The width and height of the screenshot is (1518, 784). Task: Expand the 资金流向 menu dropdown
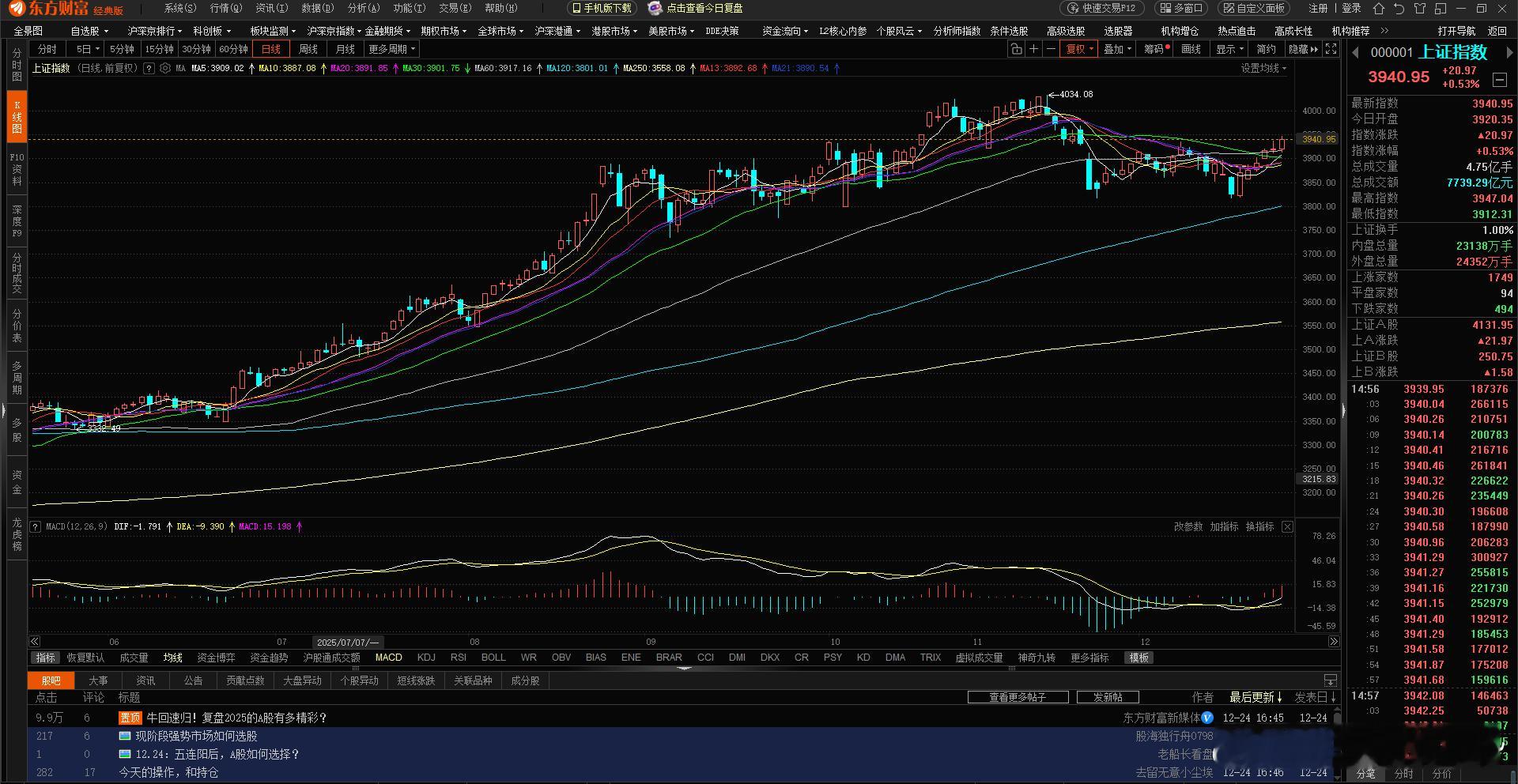[785, 31]
